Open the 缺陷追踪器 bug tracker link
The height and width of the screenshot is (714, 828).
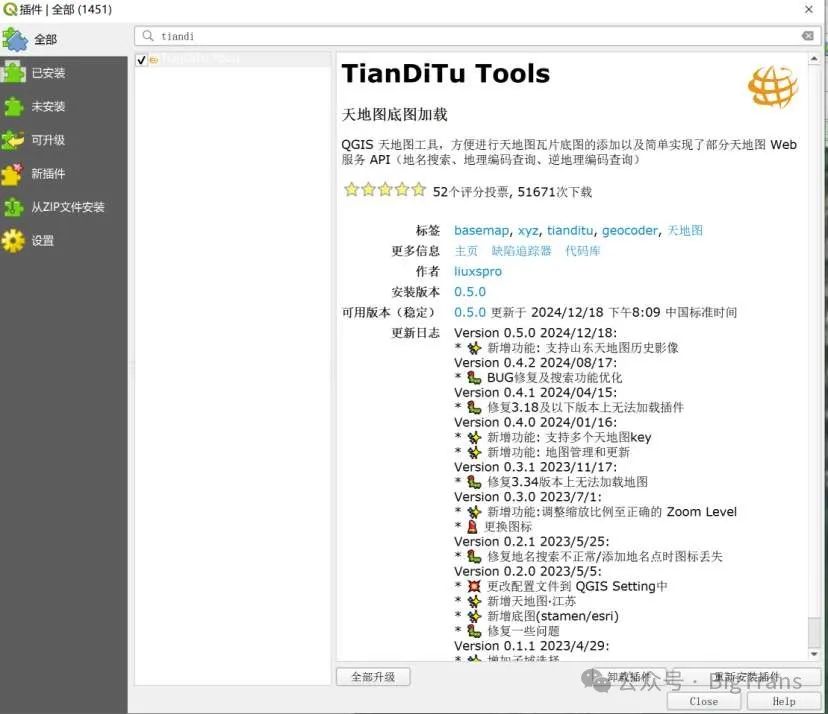click(x=522, y=251)
